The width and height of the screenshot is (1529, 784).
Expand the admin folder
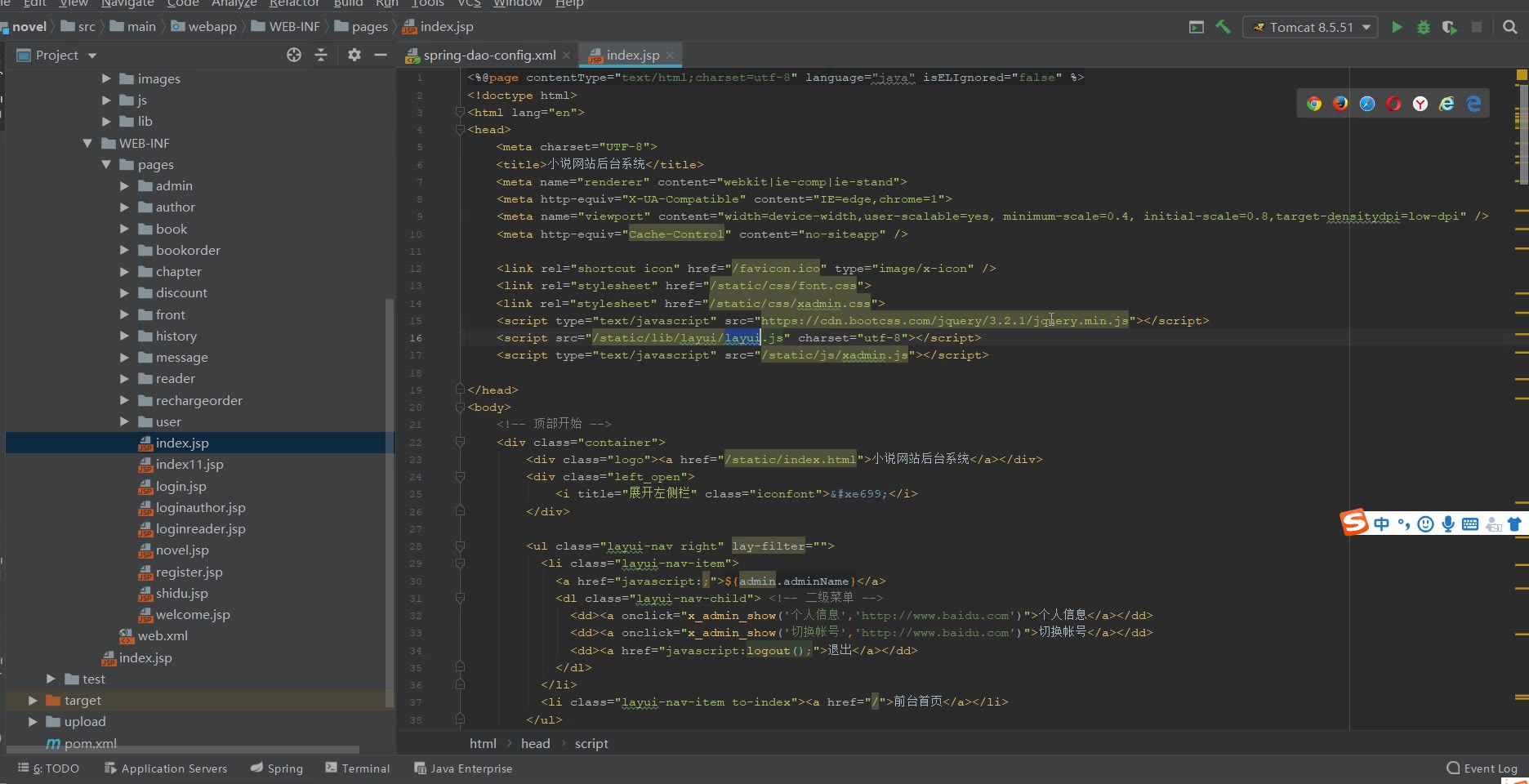125,185
